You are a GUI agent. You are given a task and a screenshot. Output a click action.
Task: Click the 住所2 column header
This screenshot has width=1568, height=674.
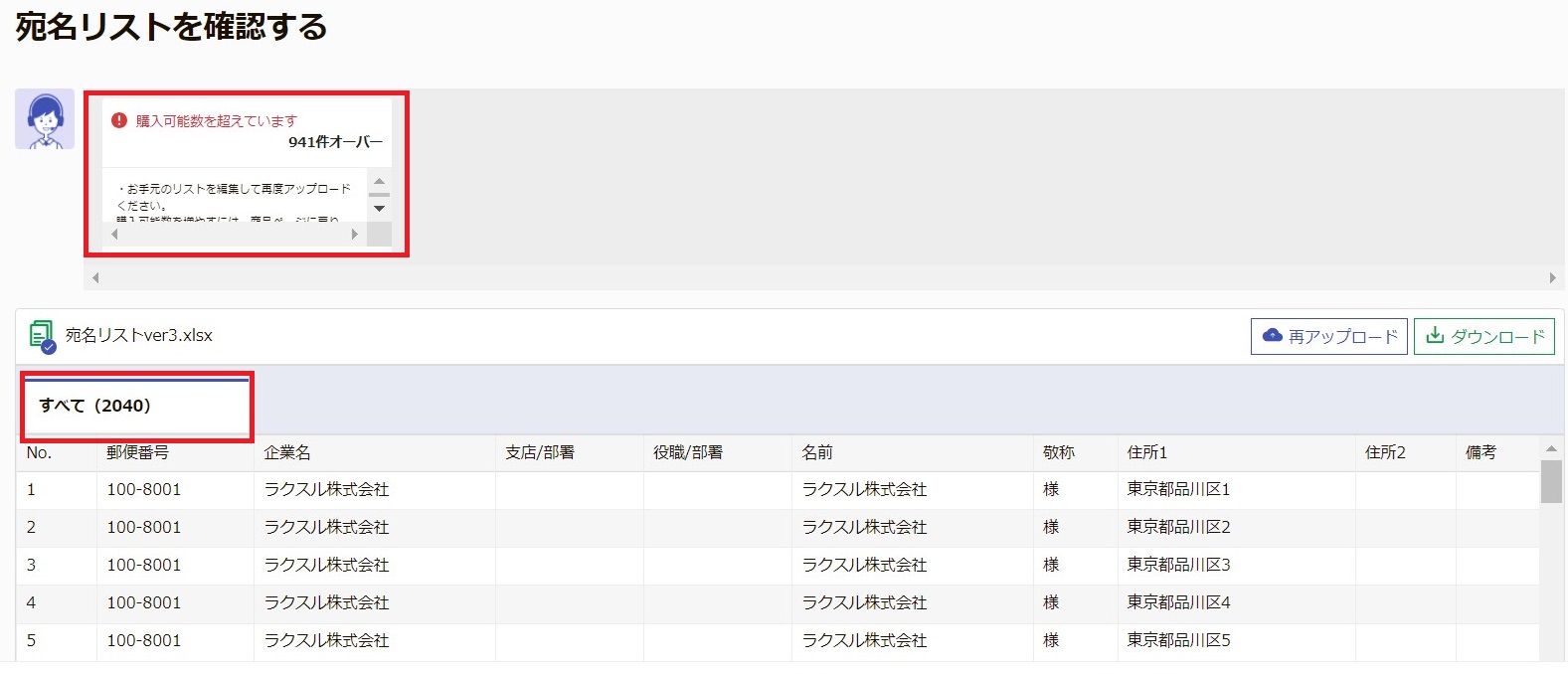tap(1405, 453)
